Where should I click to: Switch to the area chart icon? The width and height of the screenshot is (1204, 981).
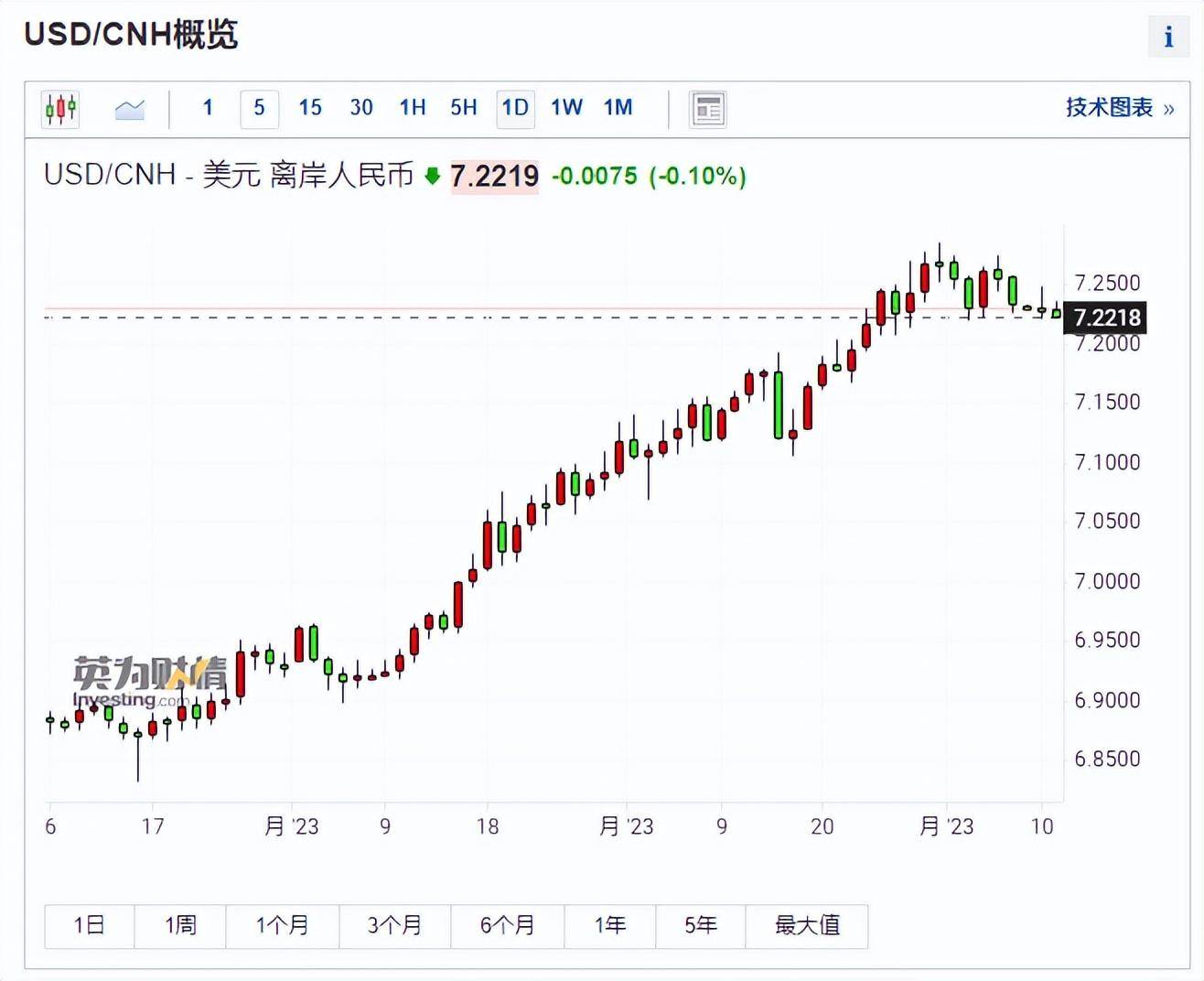click(x=129, y=110)
